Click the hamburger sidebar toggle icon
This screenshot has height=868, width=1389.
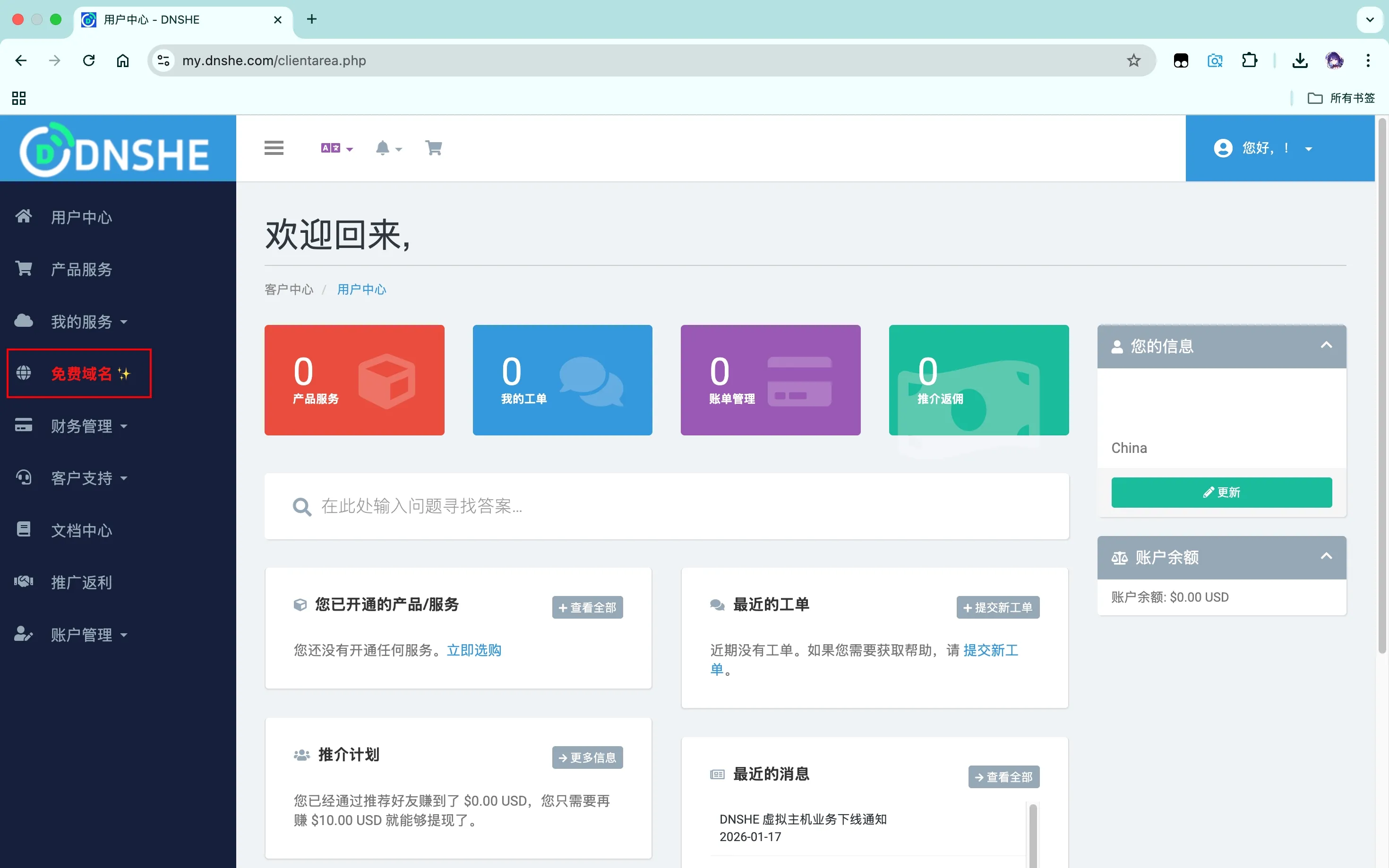274,148
